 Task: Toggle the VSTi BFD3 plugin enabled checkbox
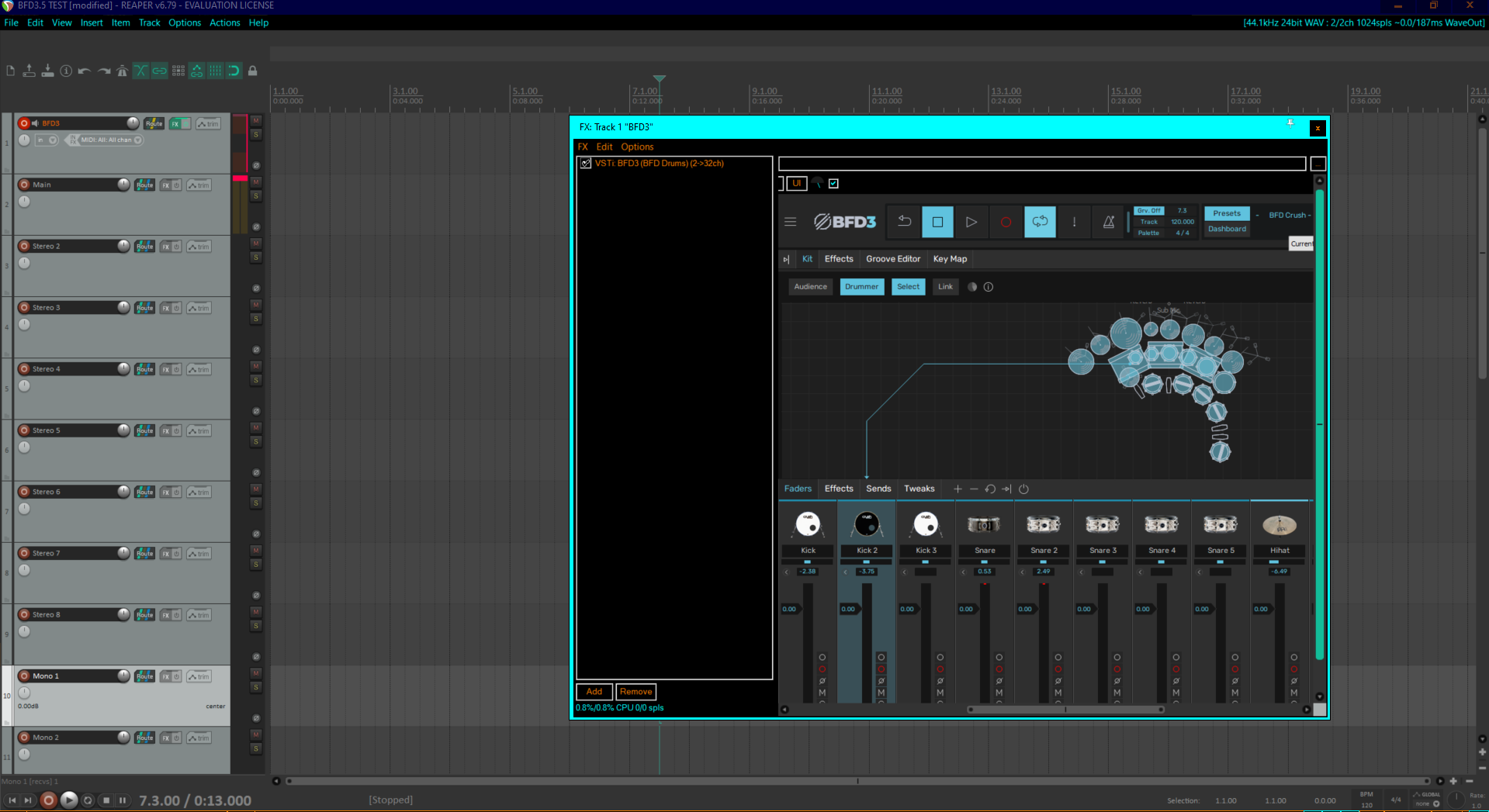pyautogui.click(x=586, y=164)
